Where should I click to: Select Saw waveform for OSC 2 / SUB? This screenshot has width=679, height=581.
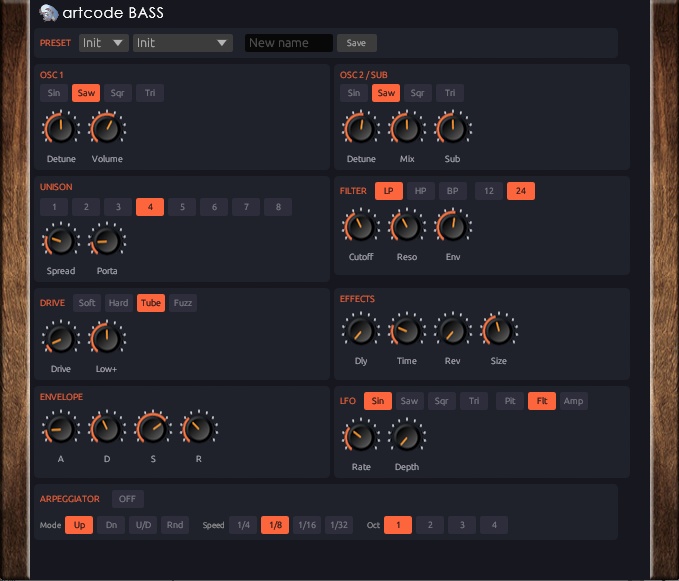(x=386, y=93)
